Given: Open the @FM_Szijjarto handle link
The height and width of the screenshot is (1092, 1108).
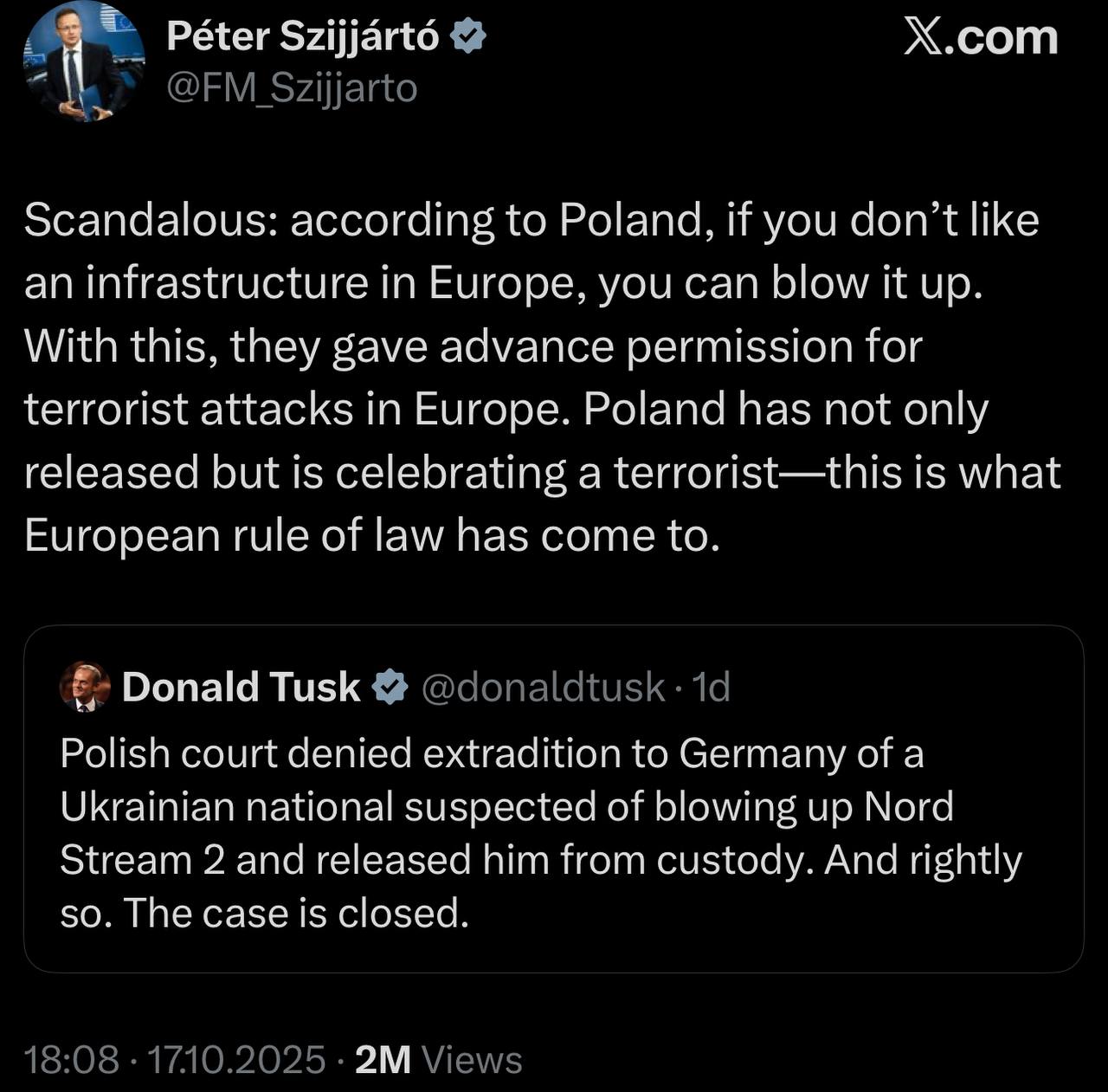Looking at the screenshot, I should [291, 87].
